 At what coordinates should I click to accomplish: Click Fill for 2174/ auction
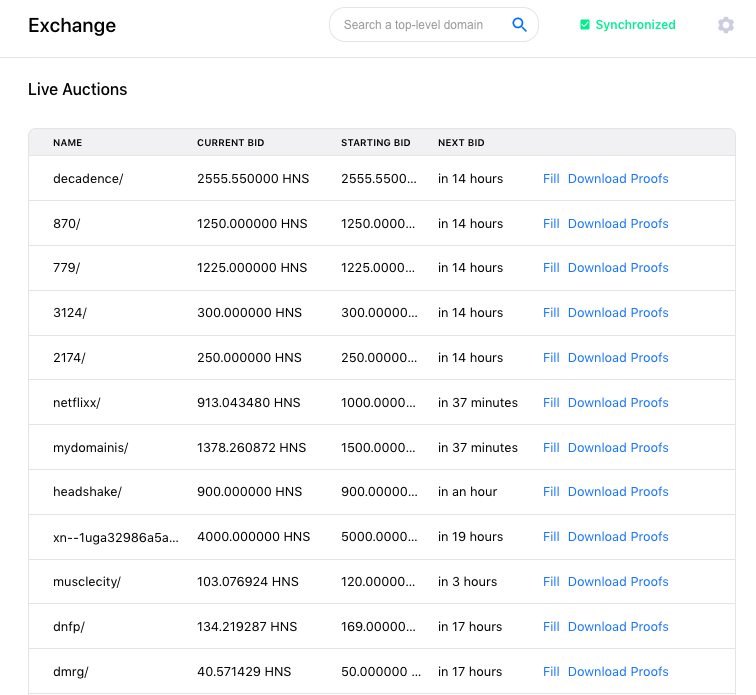551,357
